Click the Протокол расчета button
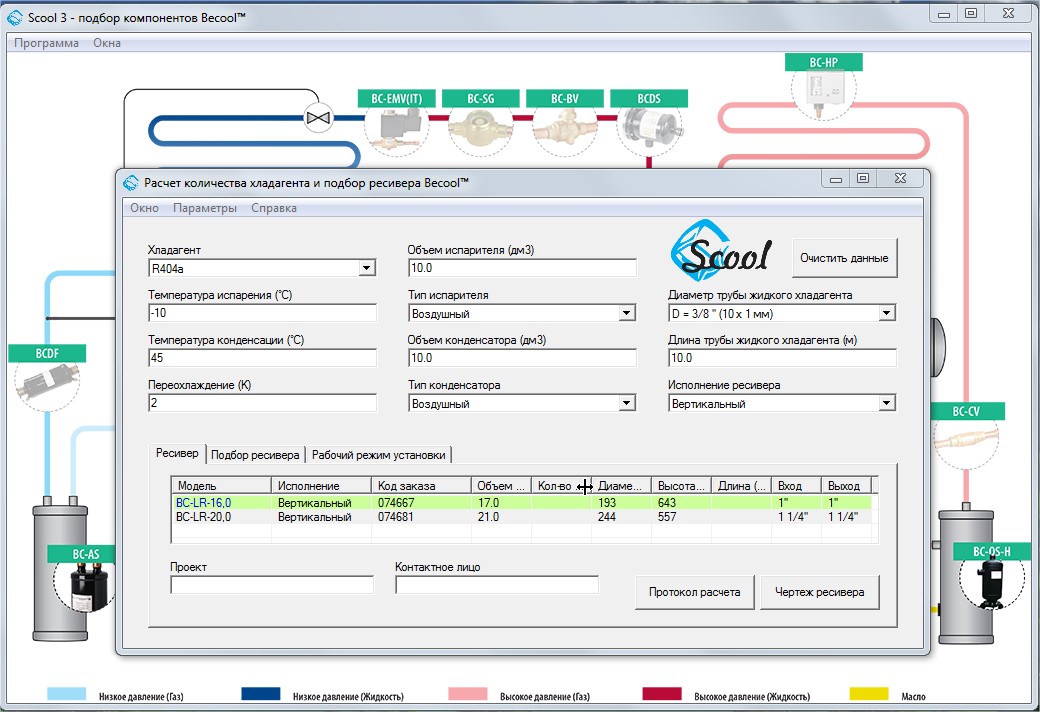The image size is (1040, 712). pos(694,592)
